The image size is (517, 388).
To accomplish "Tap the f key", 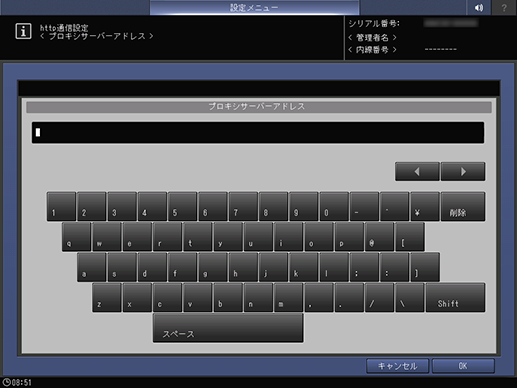I will pyautogui.click(x=183, y=267).
